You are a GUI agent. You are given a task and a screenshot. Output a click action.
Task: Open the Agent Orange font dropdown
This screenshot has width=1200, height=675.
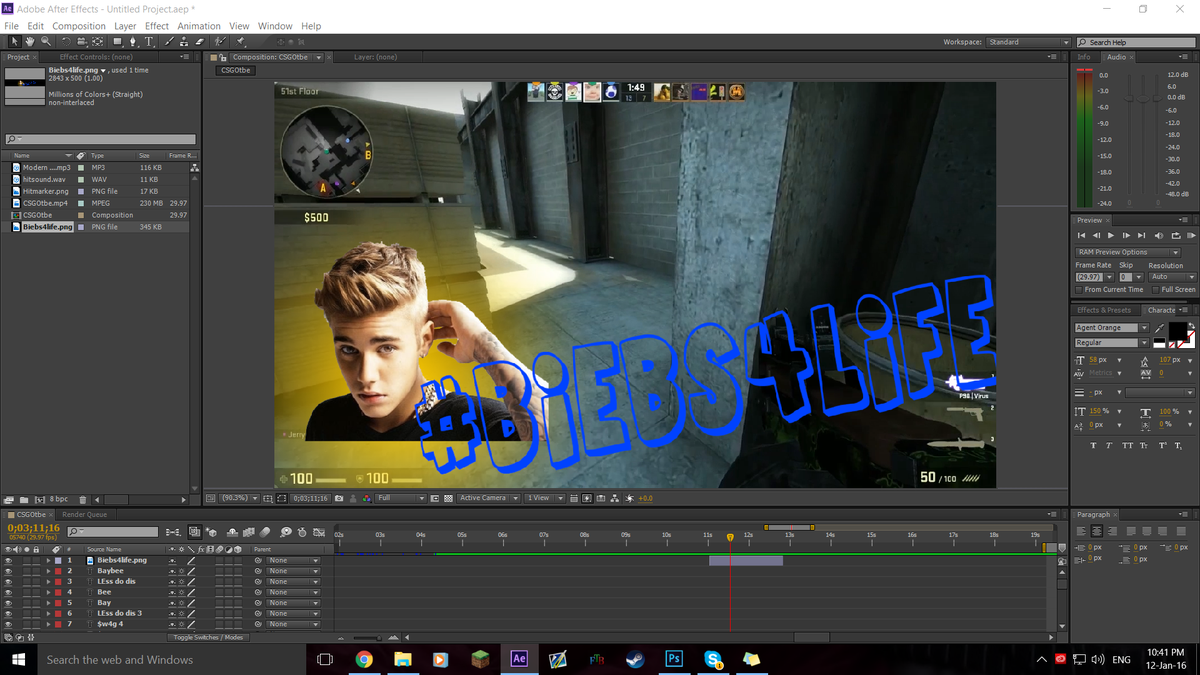tap(1110, 328)
